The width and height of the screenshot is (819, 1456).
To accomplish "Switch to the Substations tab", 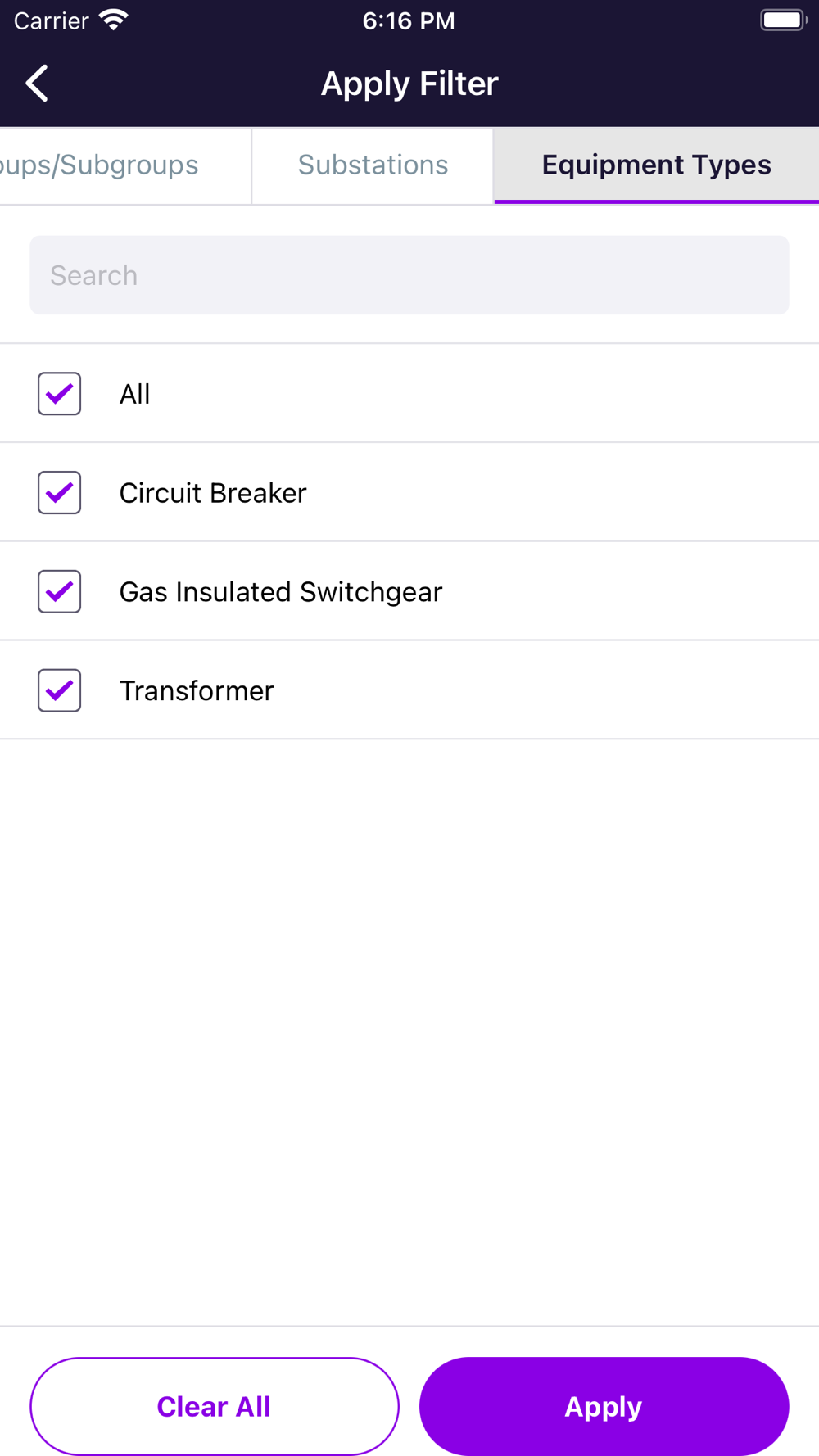I will 373,165.
